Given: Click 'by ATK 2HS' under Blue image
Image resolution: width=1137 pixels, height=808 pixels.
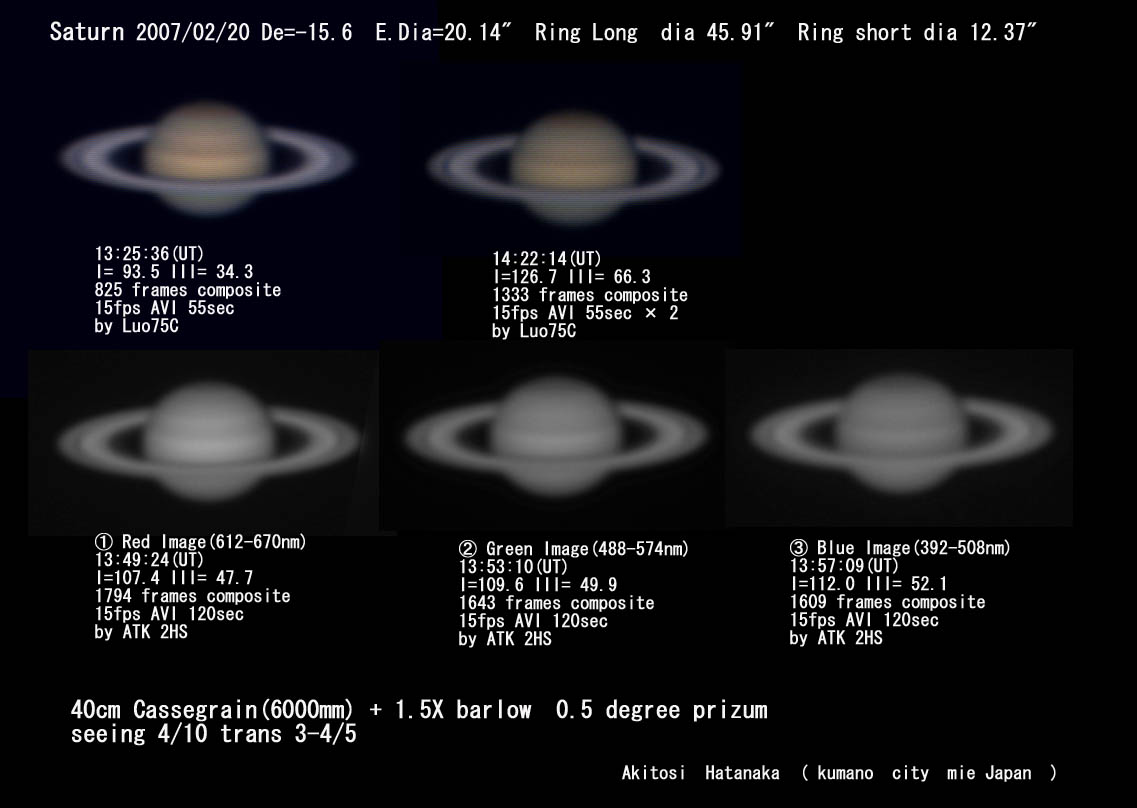Looking at the screenshot, I should 836,638.
